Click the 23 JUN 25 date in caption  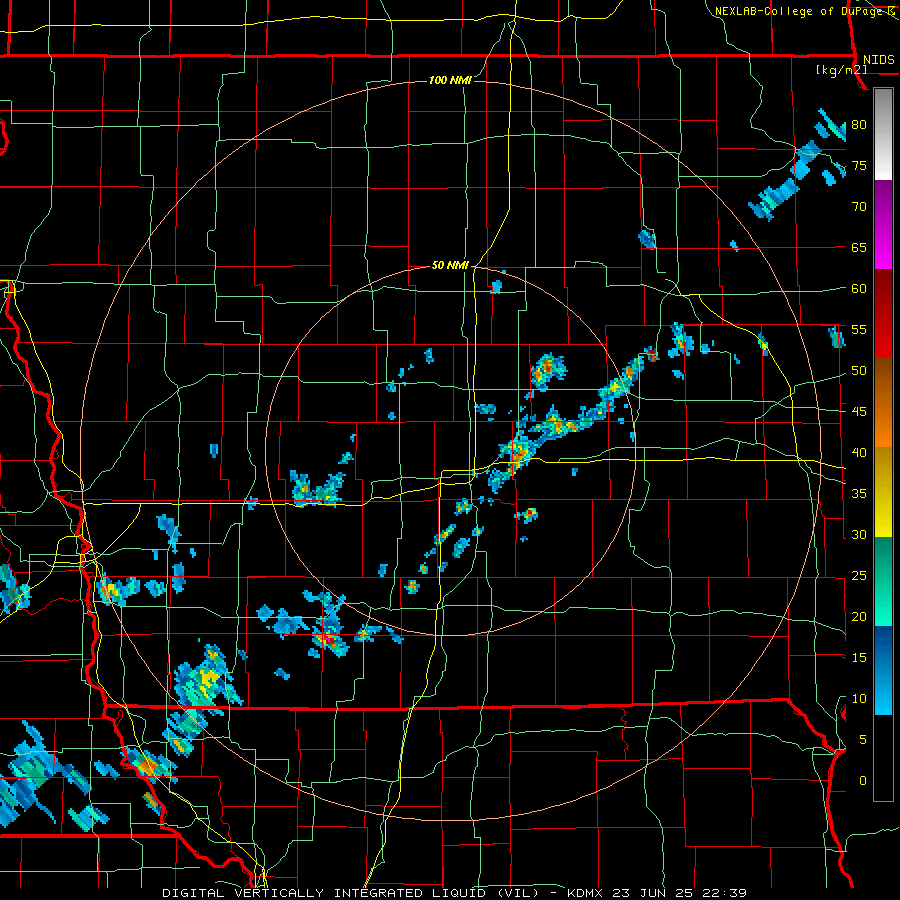click(654, 893)
